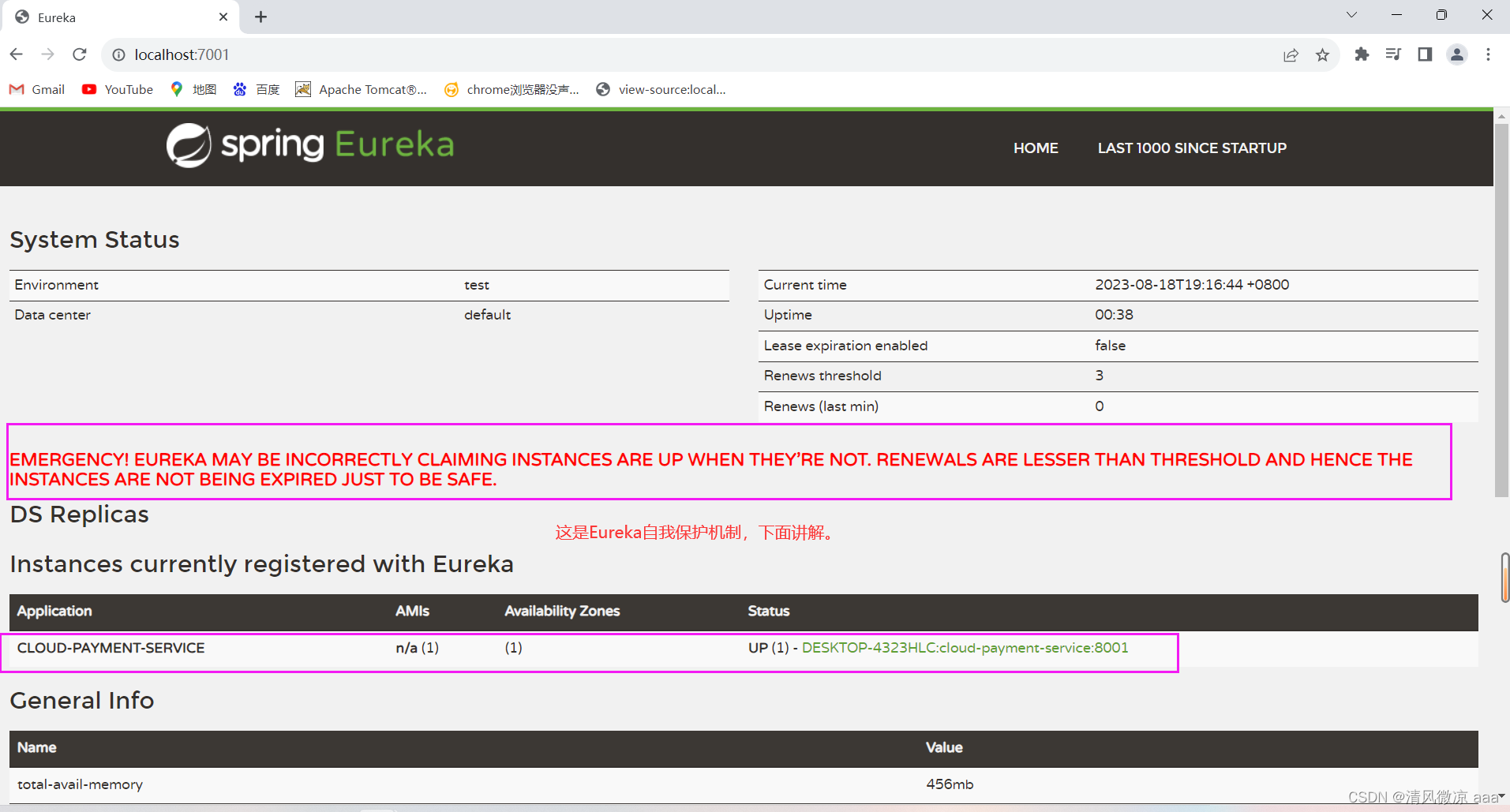1510x812 pixels.
Task: Close the Eureka tab
Action: tap(223, 17)
